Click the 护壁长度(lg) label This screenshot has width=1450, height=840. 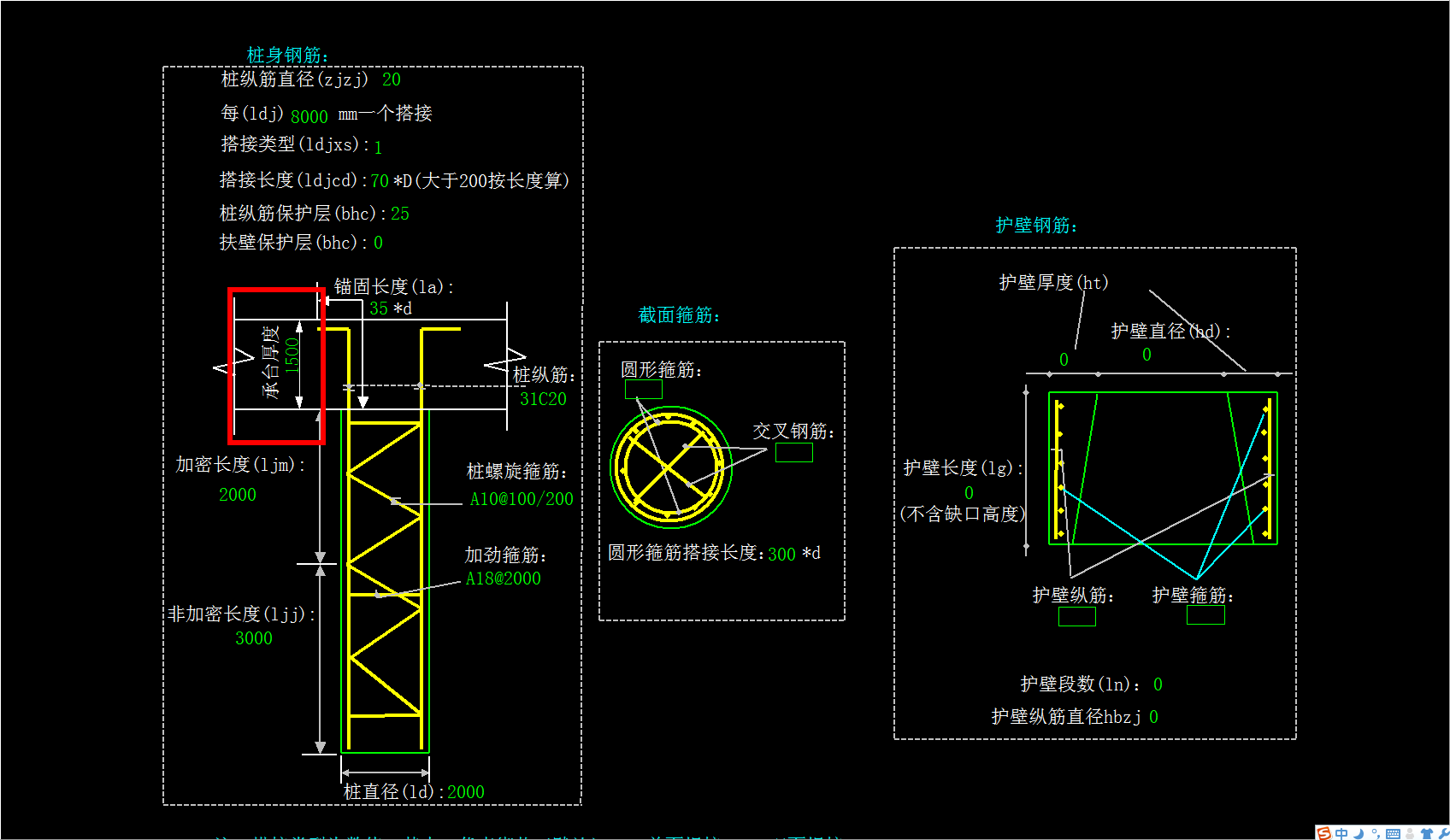tap(963, 468)
